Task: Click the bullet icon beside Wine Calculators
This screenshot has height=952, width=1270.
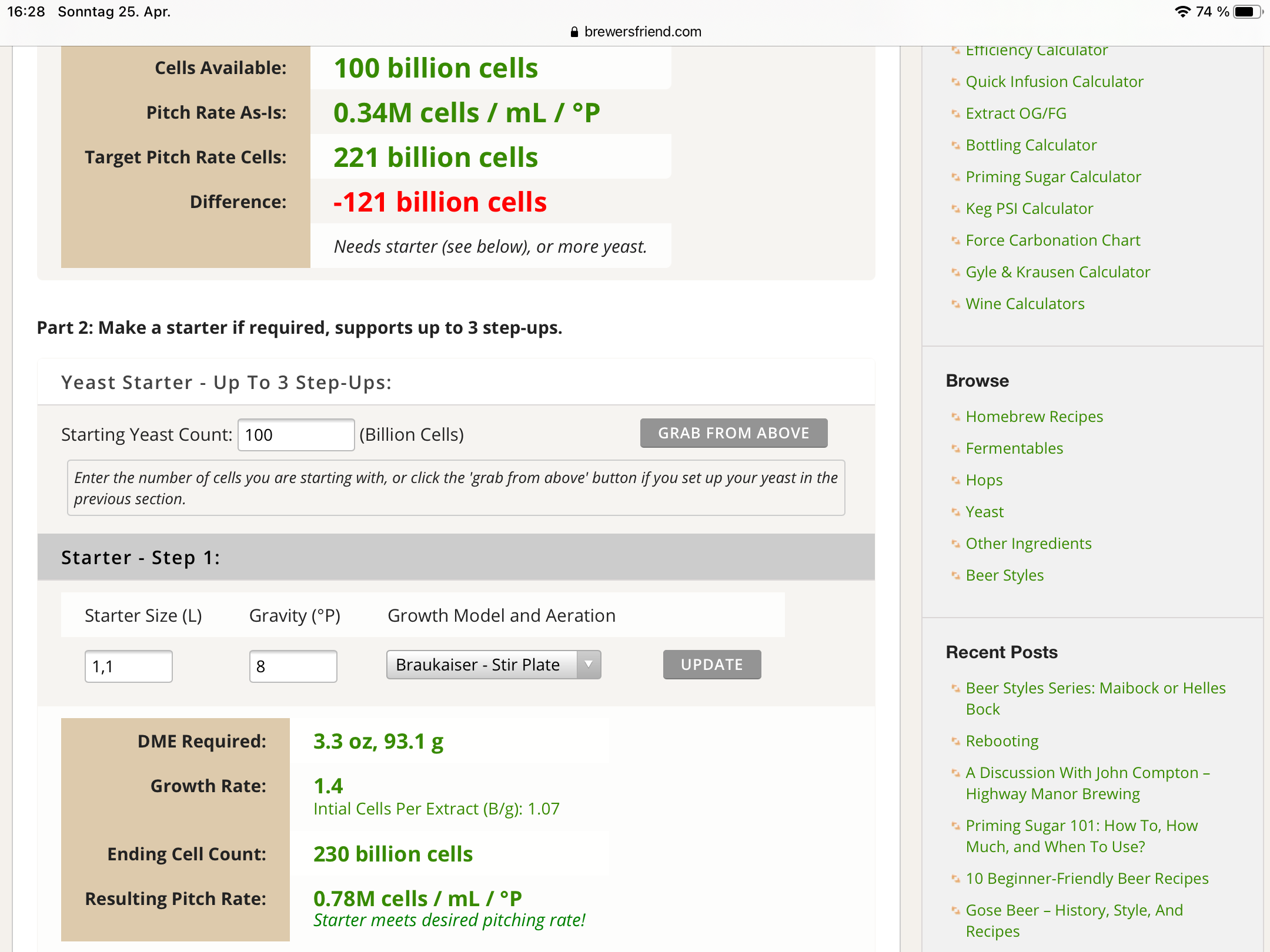Action: (955, 304)
